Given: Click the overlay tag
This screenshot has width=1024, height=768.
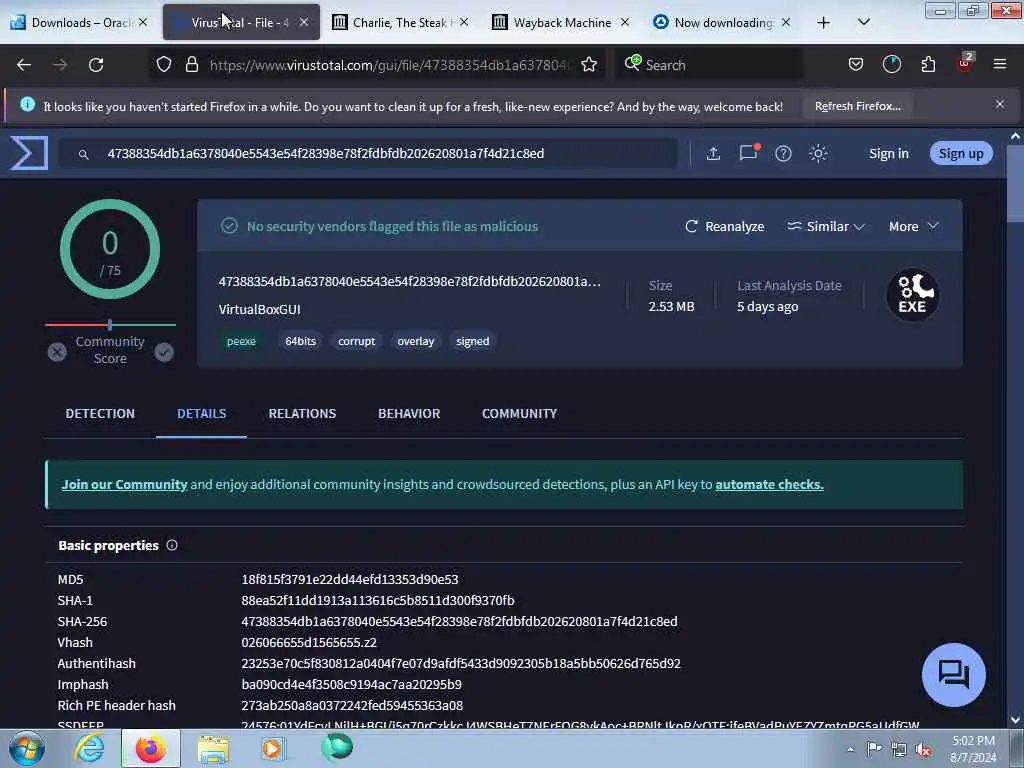Looking at the screenshot, I should click(x=415, y=341).
